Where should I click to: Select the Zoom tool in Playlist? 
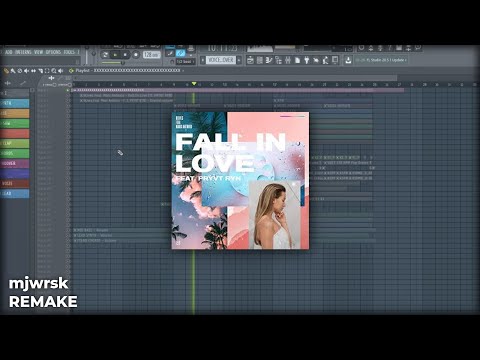pyautogui.click(x=54, y=71)
